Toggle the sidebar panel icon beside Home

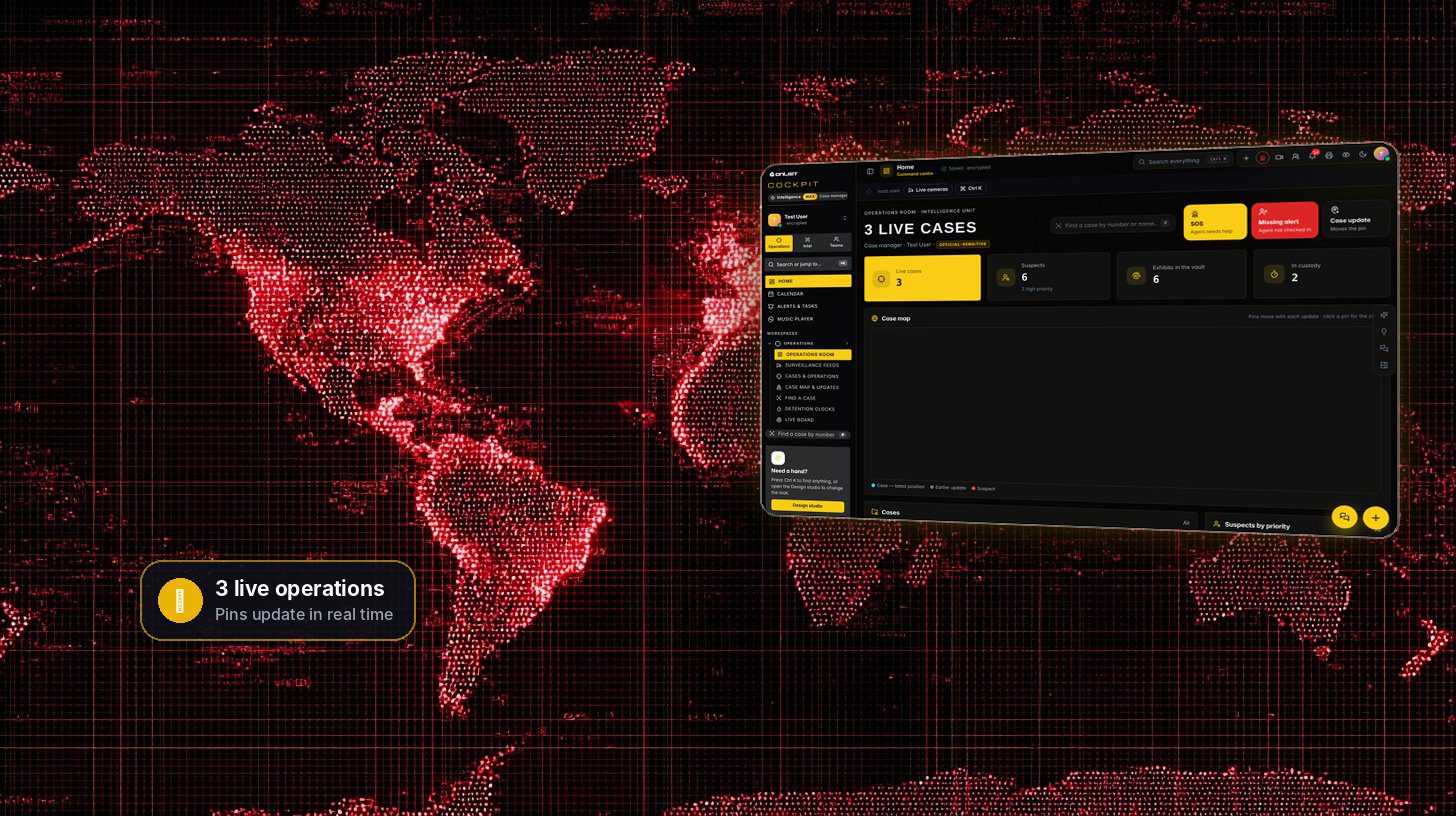click(x=870, y=171)
